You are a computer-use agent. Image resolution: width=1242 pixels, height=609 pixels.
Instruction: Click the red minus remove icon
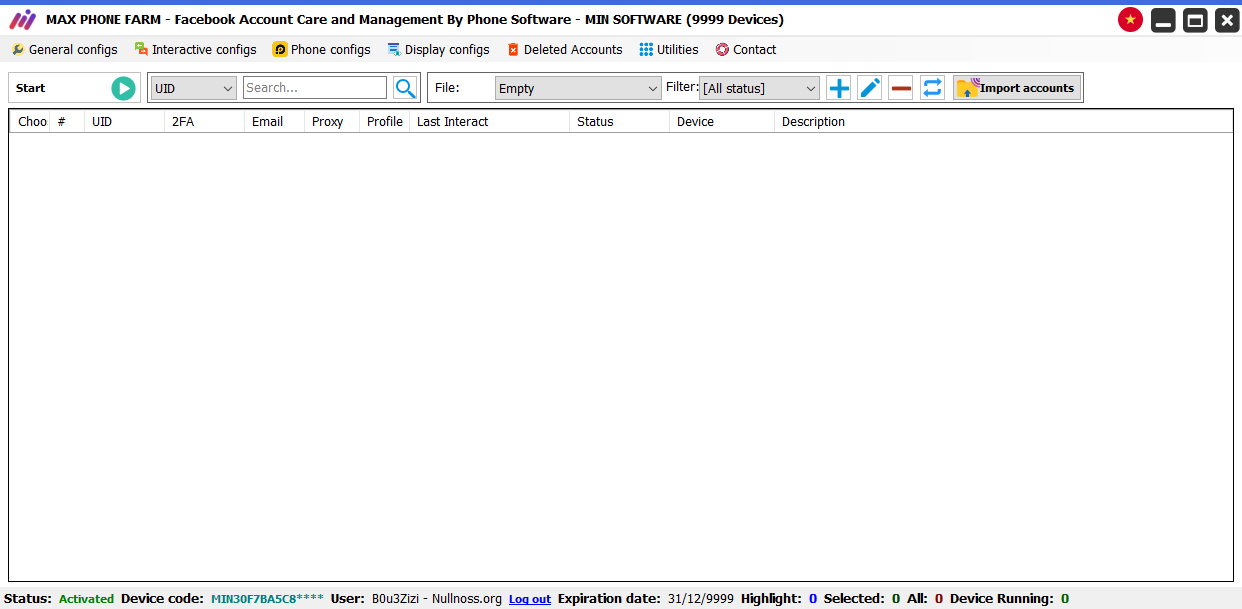pos(901,88)
